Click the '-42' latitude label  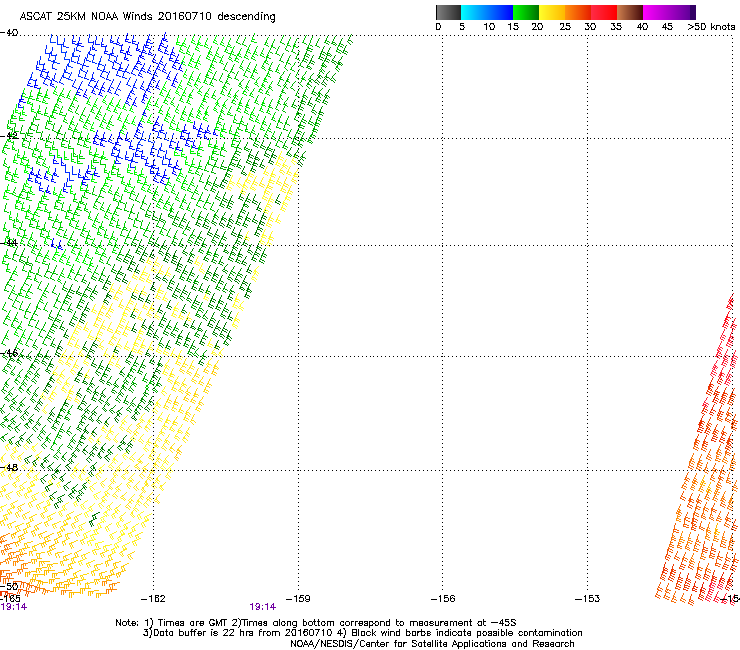coord(9,135)
